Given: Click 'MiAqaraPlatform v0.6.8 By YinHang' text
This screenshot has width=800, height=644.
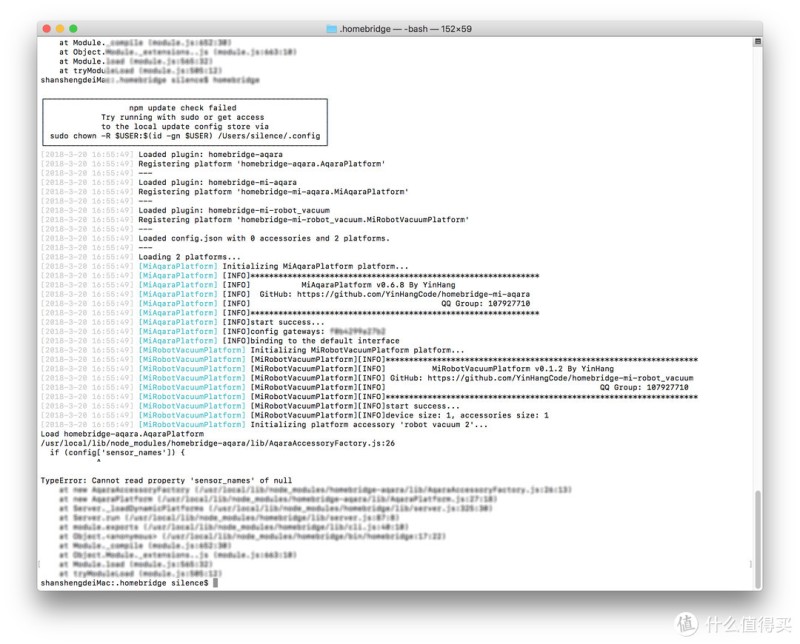Looking at the screenshot, I should [378, 285].
